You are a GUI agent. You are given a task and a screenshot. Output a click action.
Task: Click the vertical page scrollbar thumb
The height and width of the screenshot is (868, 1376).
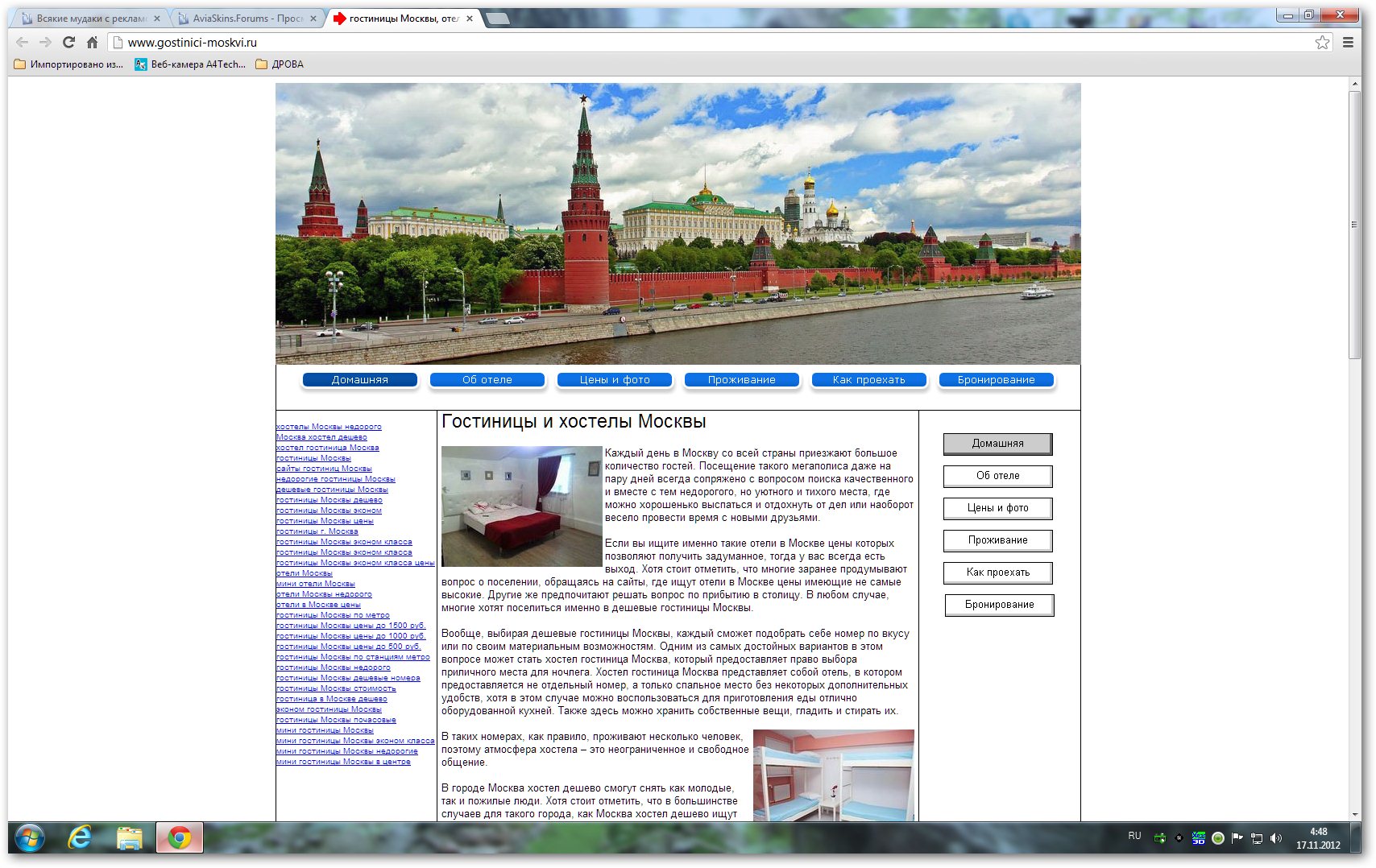coord(1355,225)
